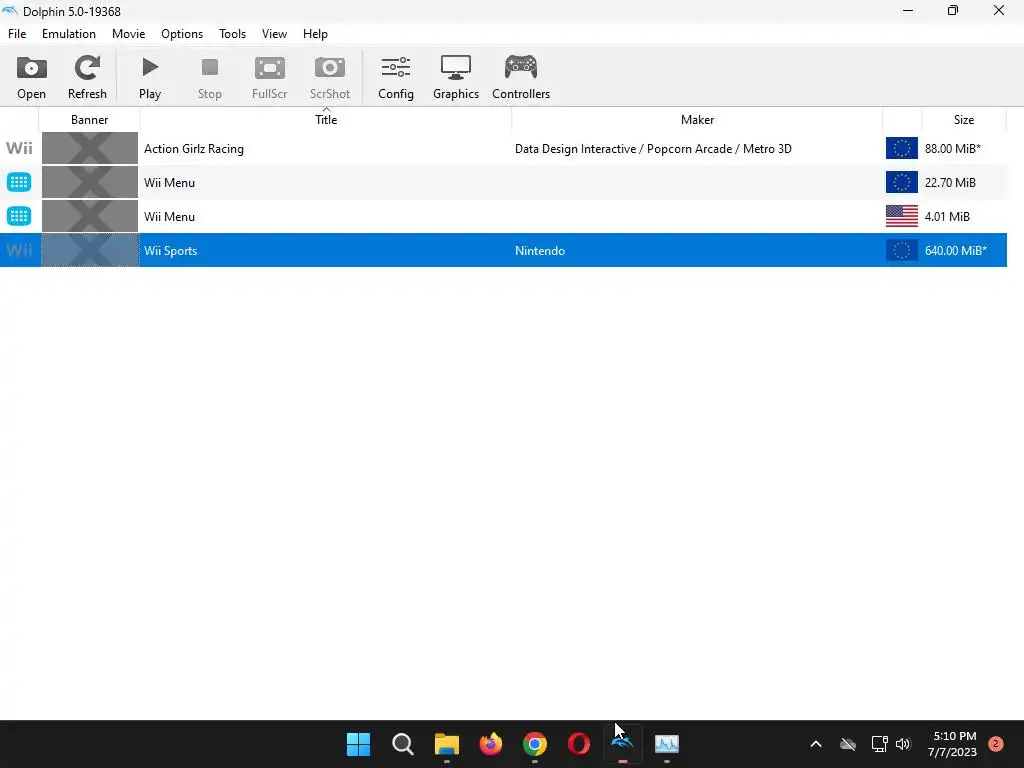Open the notification badge showing 2
This screenshot has height=768, width=1024.
tap(996, 744)
